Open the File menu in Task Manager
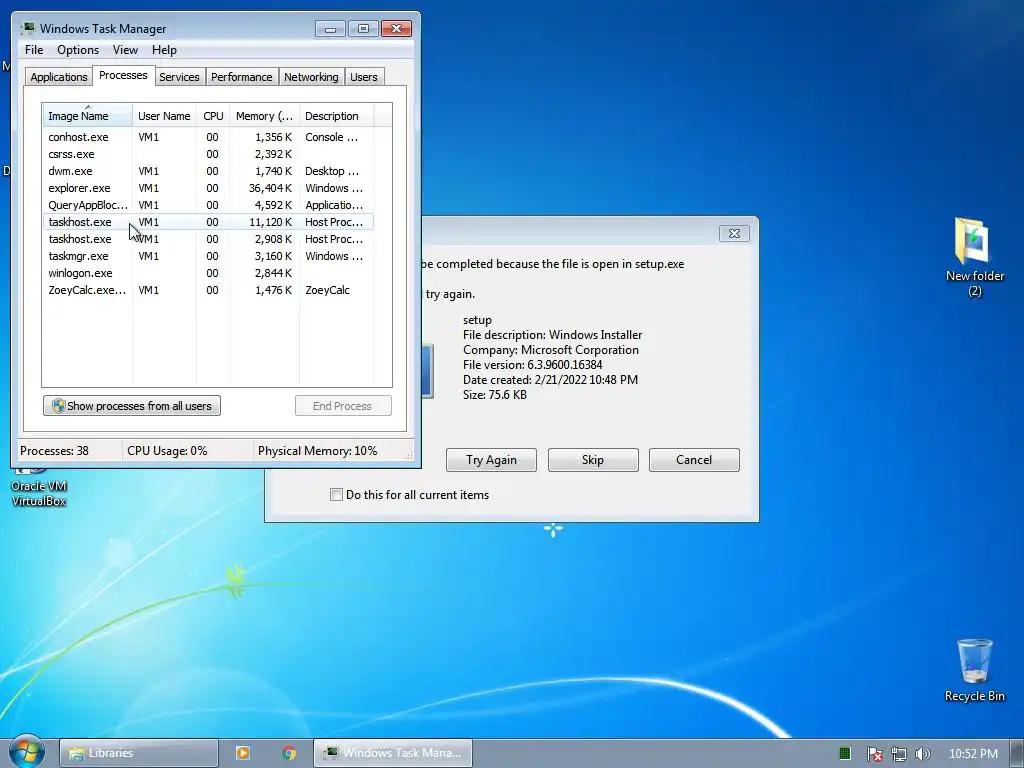The width and height of the screenshot is (1024, 768). (34, 50)
